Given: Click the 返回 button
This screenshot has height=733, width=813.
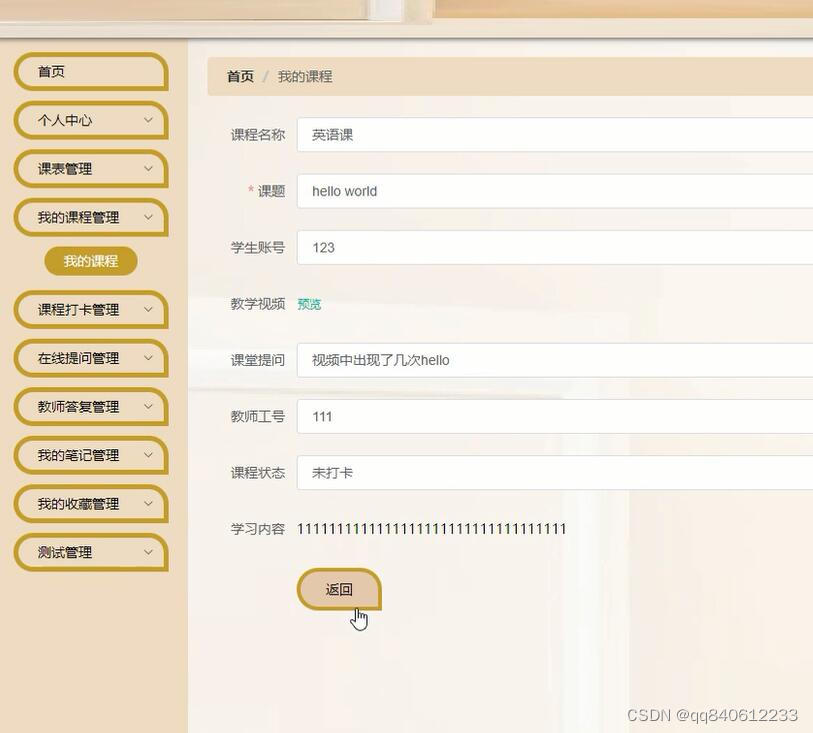Looking at the screenshot, I should tap(339, 589).
